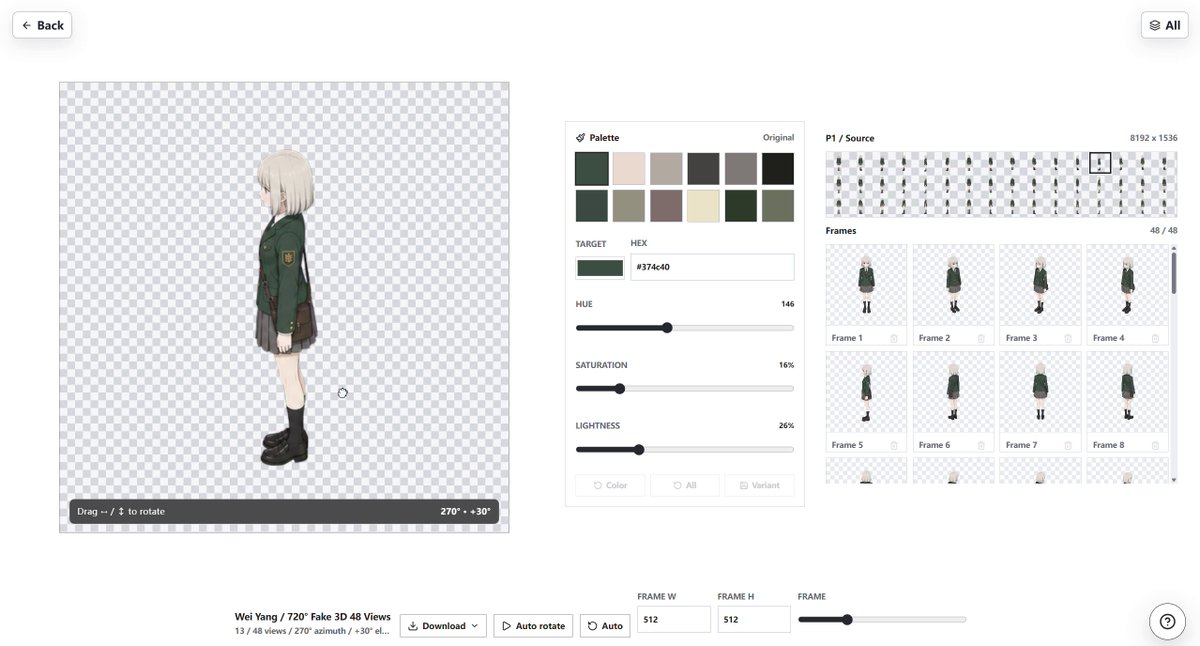Open the Frame 7 thumbnail
1200x646 pixels.
click(x=1041, y=394)
